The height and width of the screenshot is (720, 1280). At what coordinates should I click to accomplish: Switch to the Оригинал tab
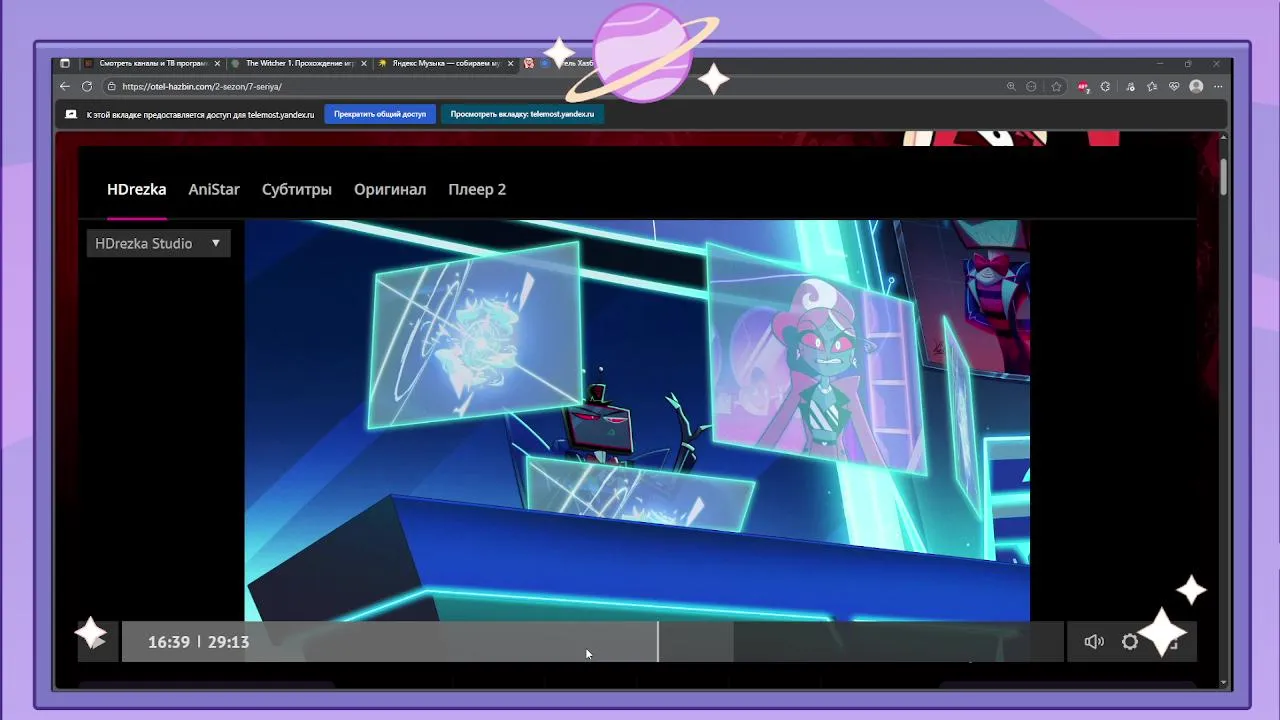tap(390, 189)
